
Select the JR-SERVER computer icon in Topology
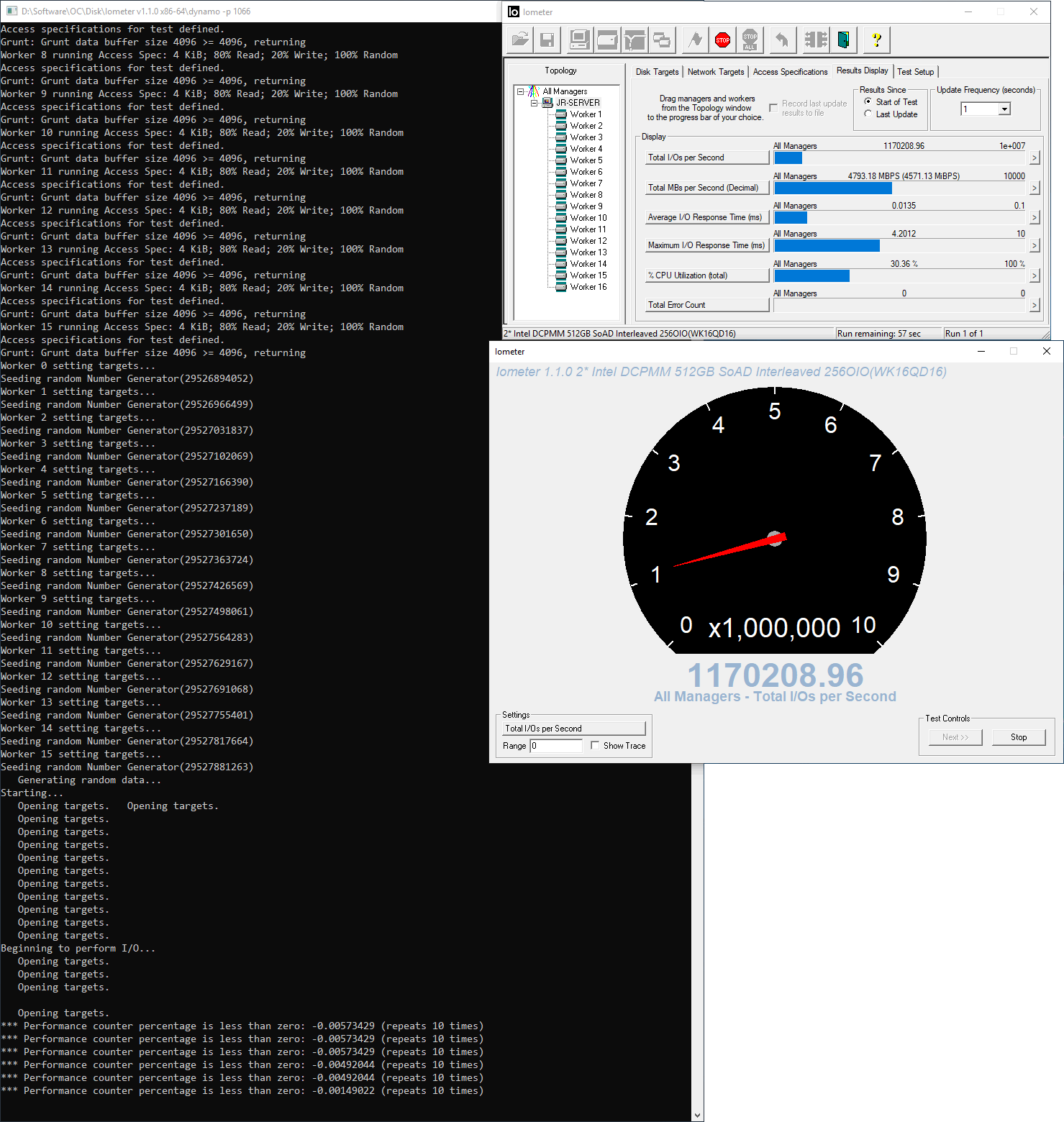click(x=547, y=103)
